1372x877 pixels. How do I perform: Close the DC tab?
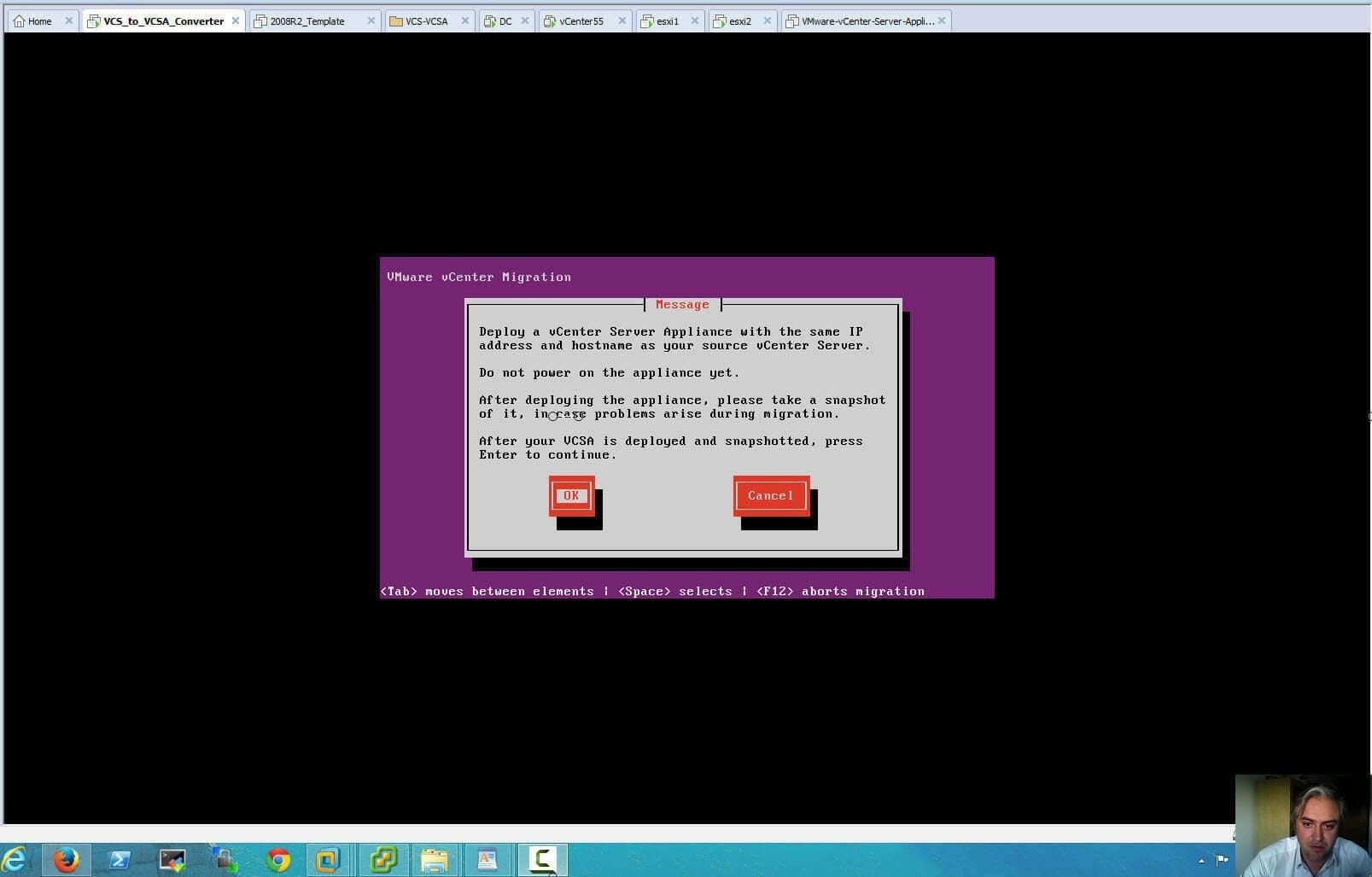pyautogui.click(x=525, y=21)
